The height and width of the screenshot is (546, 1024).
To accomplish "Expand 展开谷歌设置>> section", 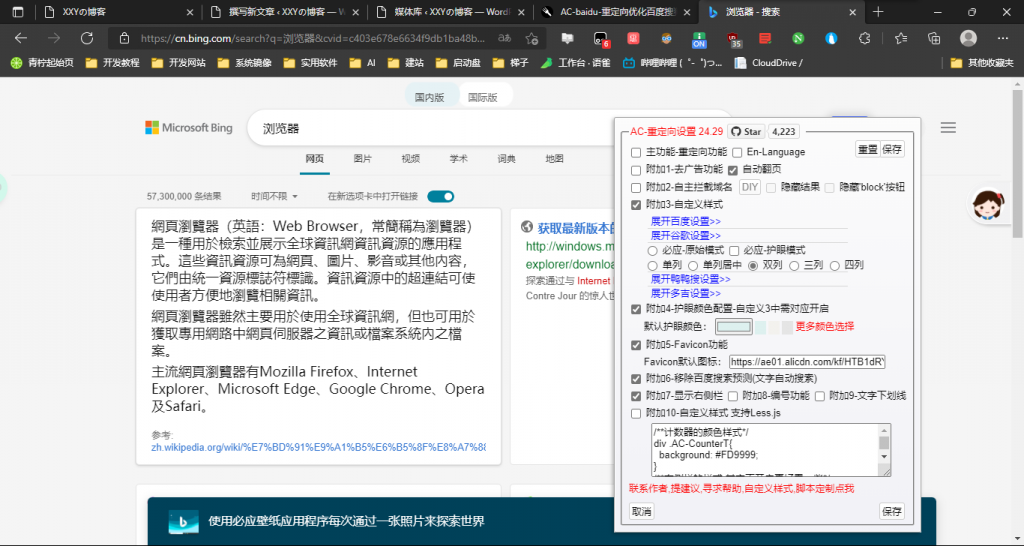I will [x=686, y=235].
